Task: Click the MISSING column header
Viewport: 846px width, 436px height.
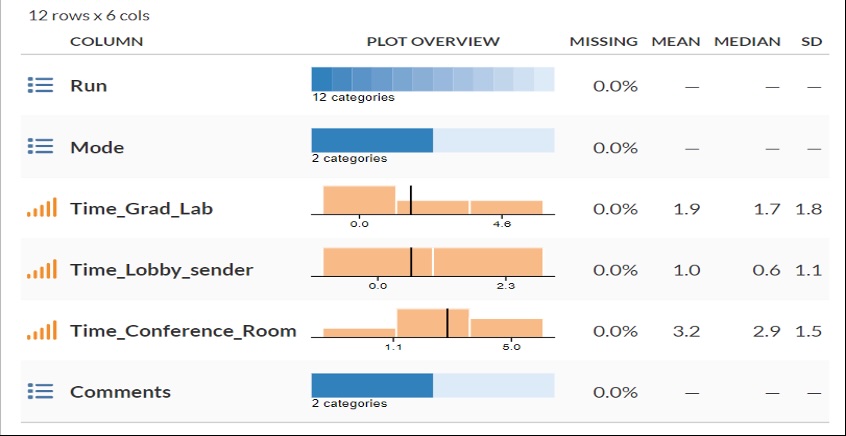Action: coord(604,42)
